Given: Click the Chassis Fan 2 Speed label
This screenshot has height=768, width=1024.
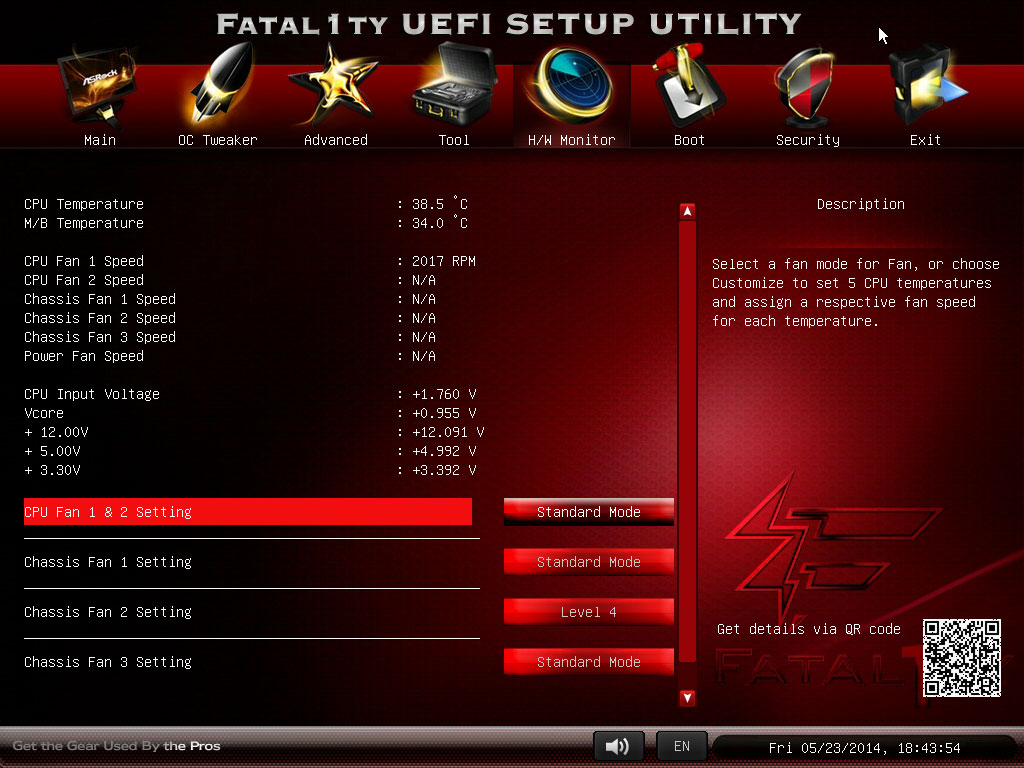Looking at the screenshot, I should (x=100, y=317).
